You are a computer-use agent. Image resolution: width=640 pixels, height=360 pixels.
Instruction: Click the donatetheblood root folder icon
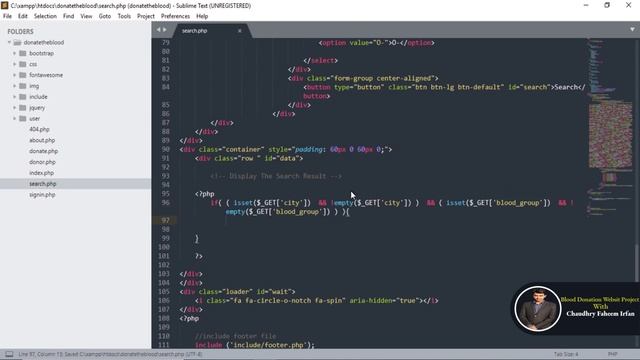click(x=17, y=42)
